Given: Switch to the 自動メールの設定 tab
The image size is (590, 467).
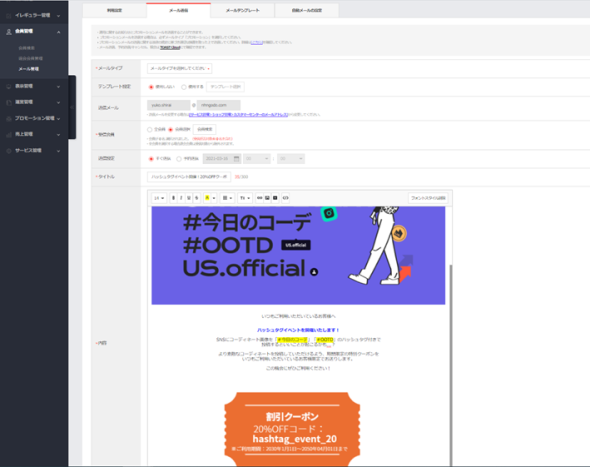Looking at the screenshot, I should click(x=307, y=10).
